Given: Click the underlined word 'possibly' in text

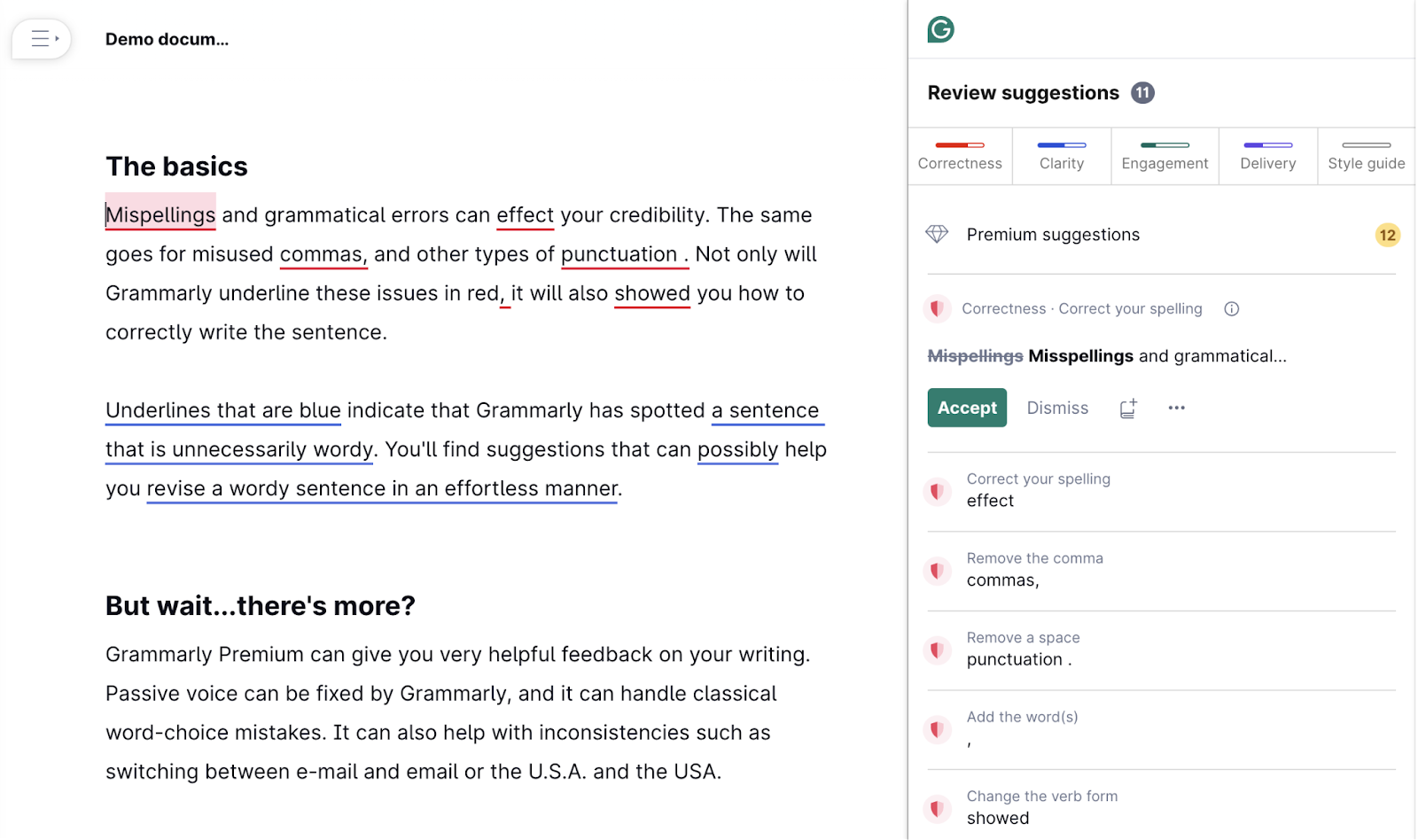Looking at the screenshot, I should point(737,449).
